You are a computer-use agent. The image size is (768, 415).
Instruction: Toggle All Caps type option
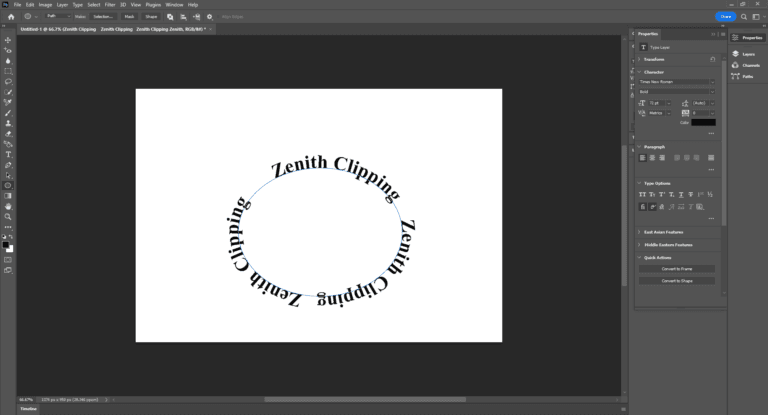(642, 195)
